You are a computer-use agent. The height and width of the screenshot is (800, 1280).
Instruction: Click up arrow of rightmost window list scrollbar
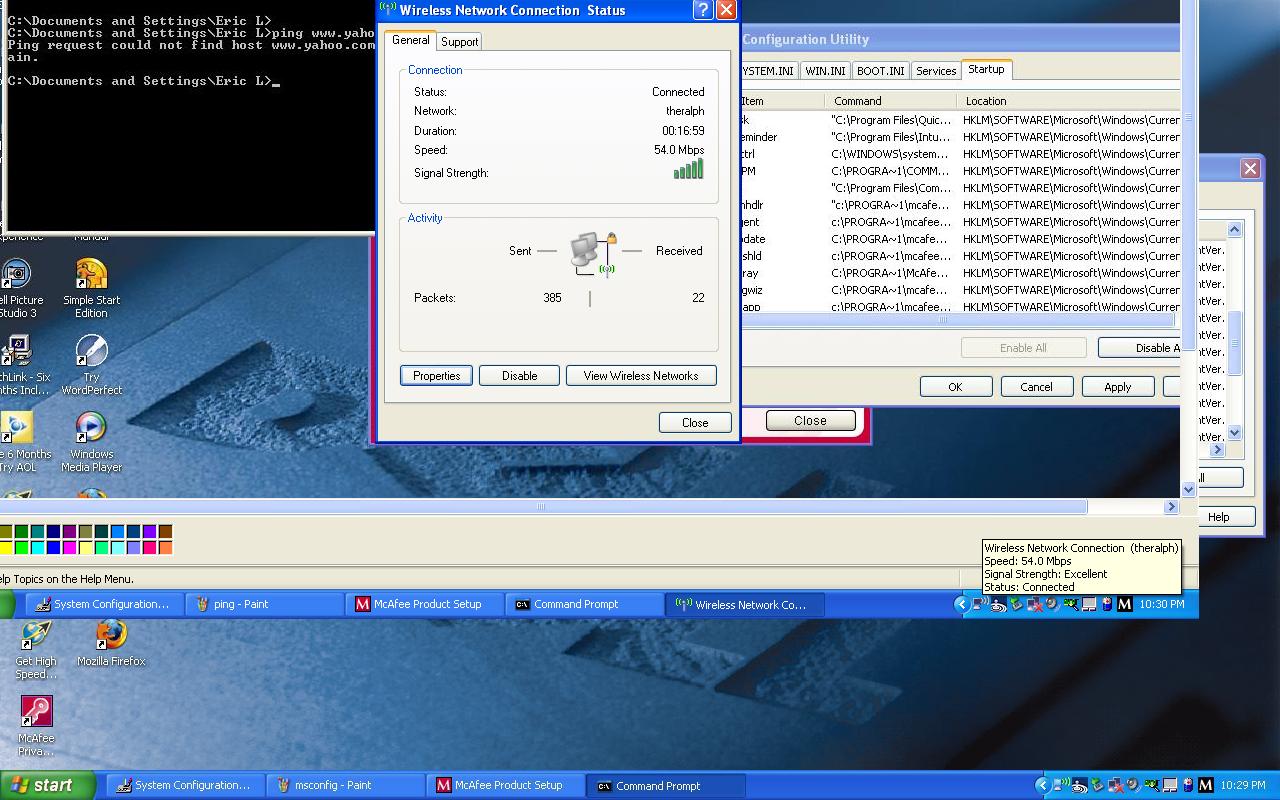click(1234, 229)
